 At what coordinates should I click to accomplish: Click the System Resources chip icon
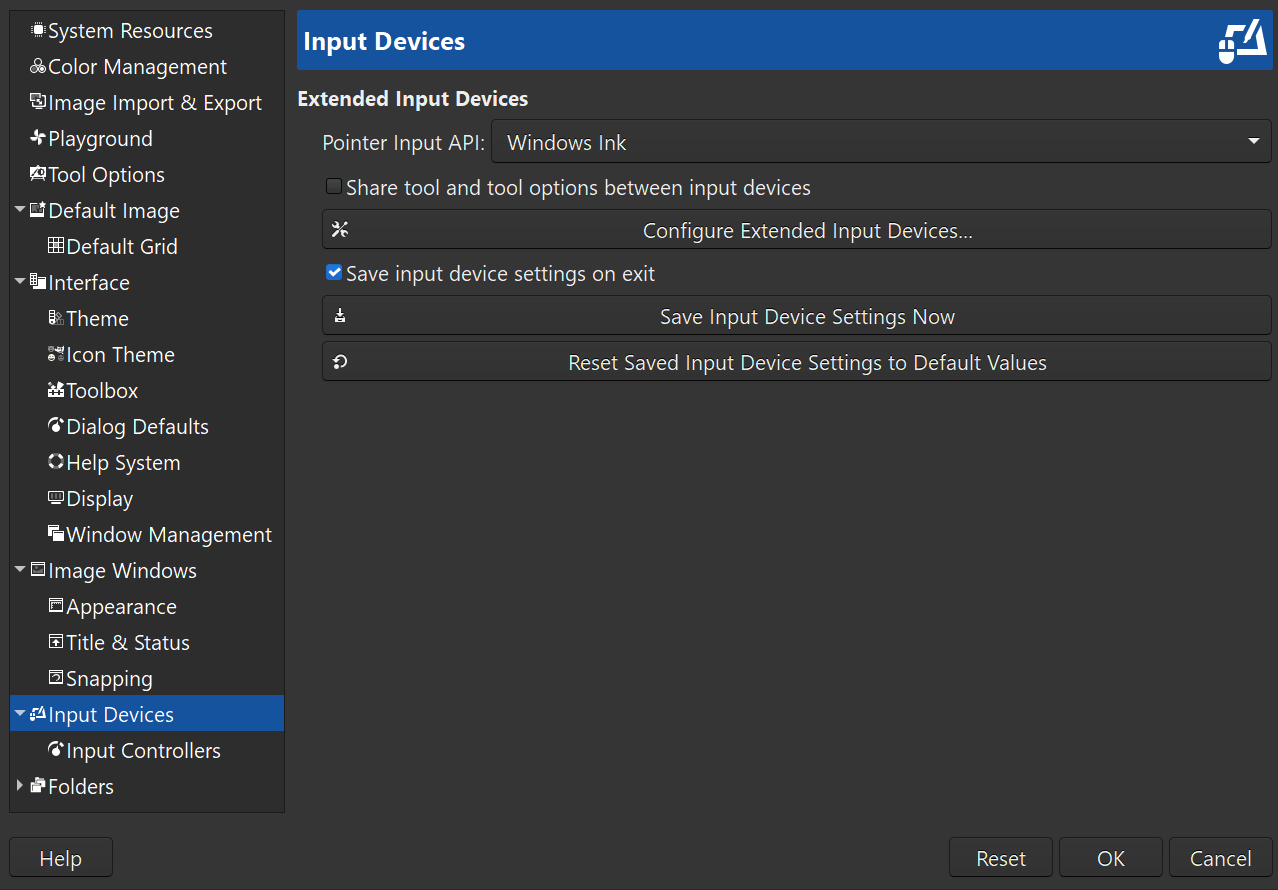(x=38, y=31)
